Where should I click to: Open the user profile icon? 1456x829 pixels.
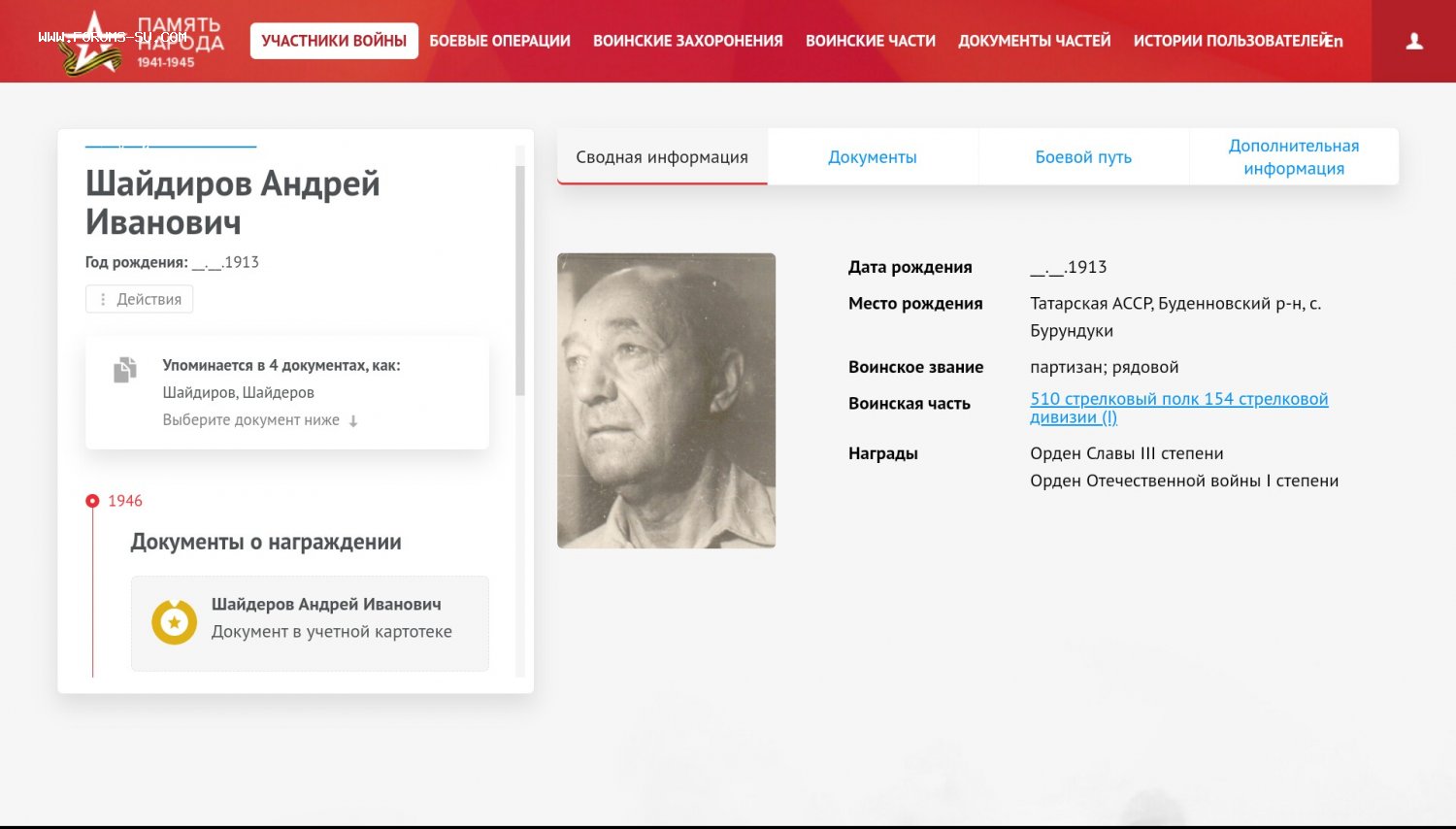tap(1414, 41)
